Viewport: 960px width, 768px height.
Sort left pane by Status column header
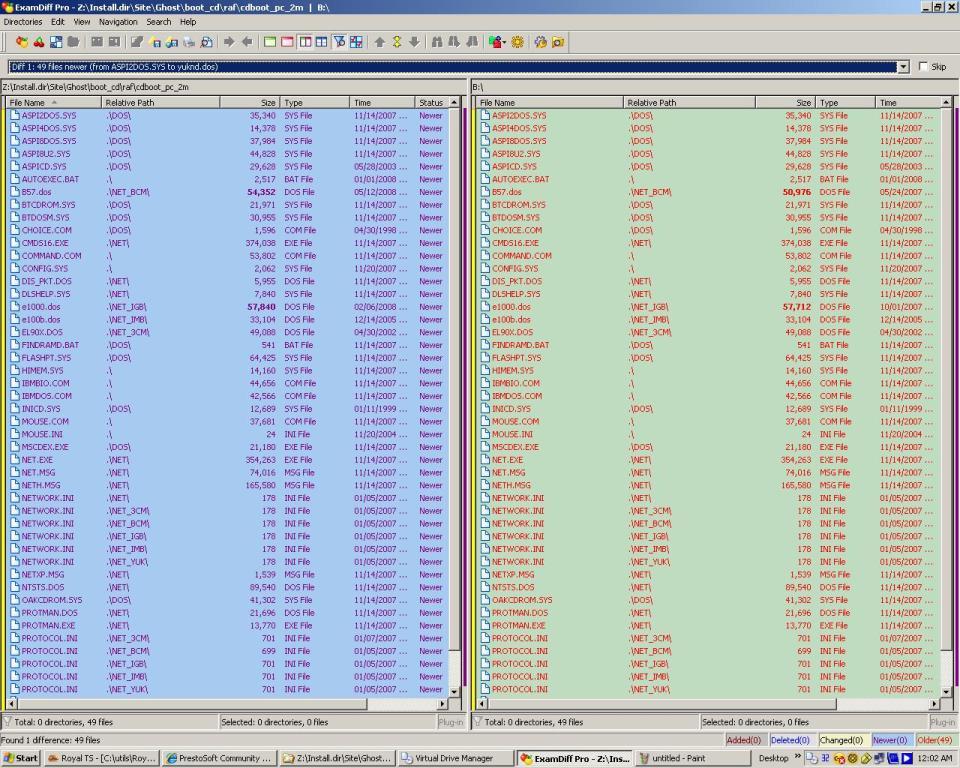pos(432,102)
